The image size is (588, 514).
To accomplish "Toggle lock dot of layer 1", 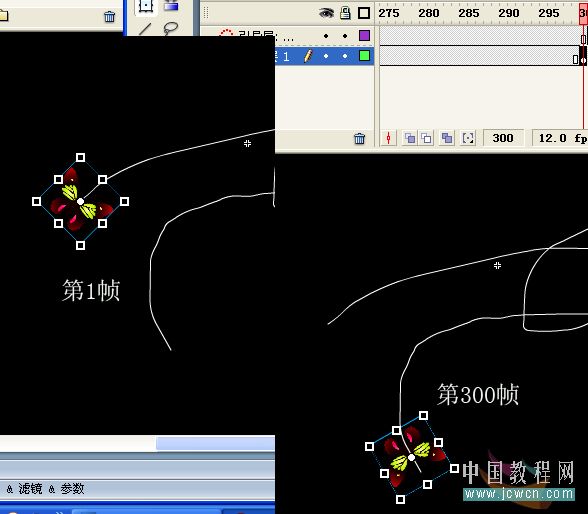I will pos(345,56).
